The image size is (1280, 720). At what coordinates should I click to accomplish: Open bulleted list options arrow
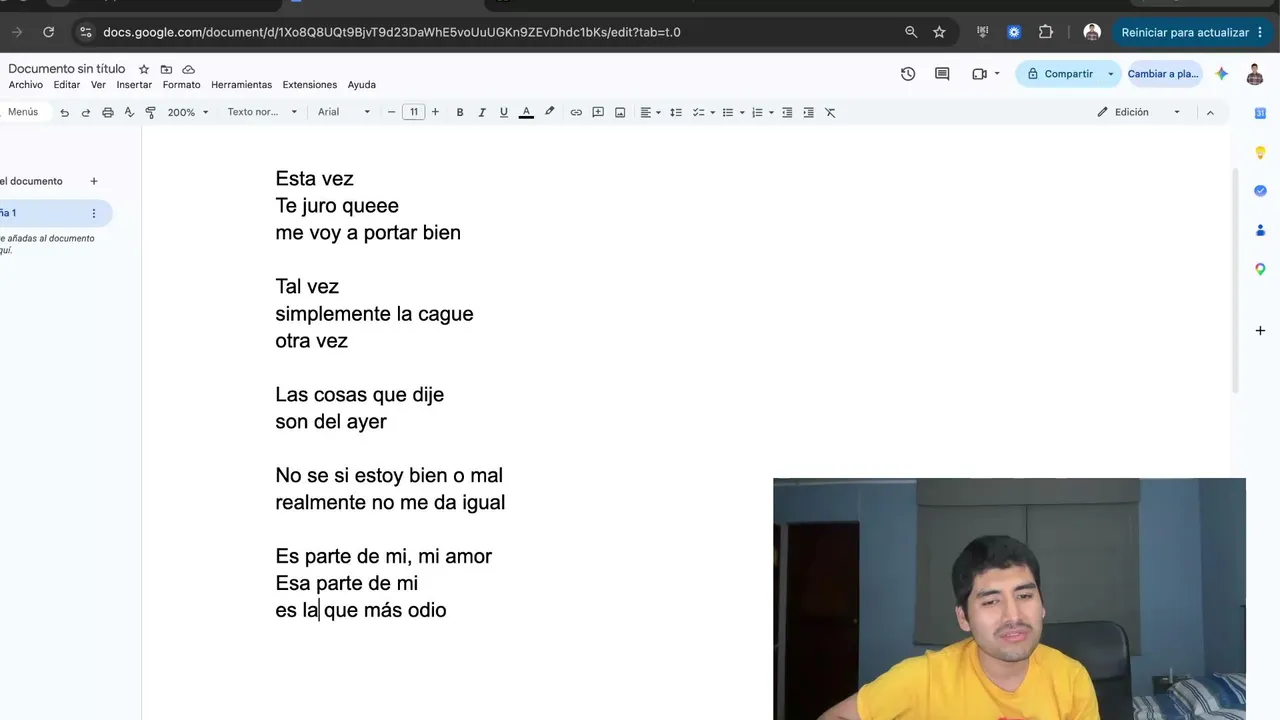741,113
